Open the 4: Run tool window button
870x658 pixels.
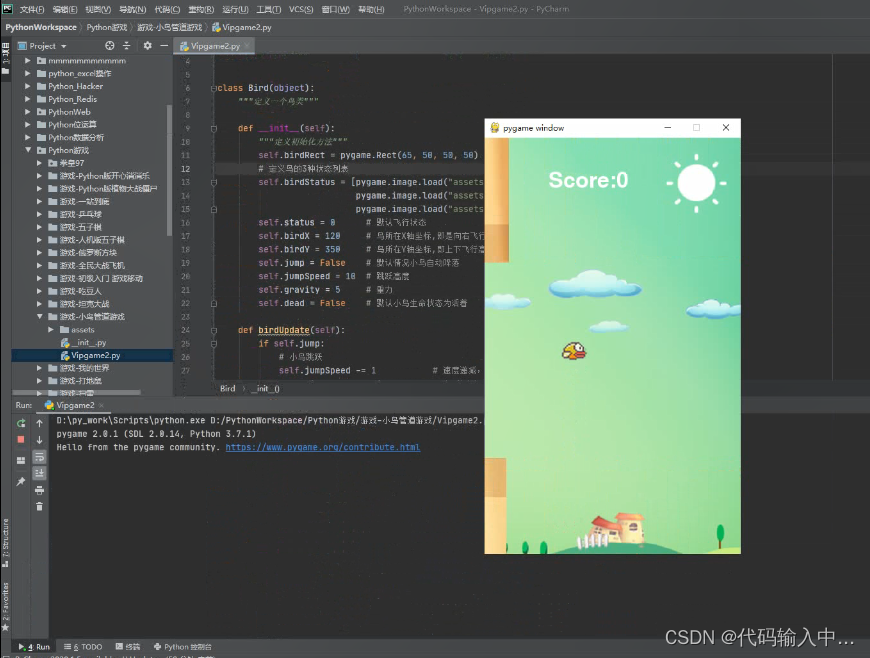(x=34, y=647)
